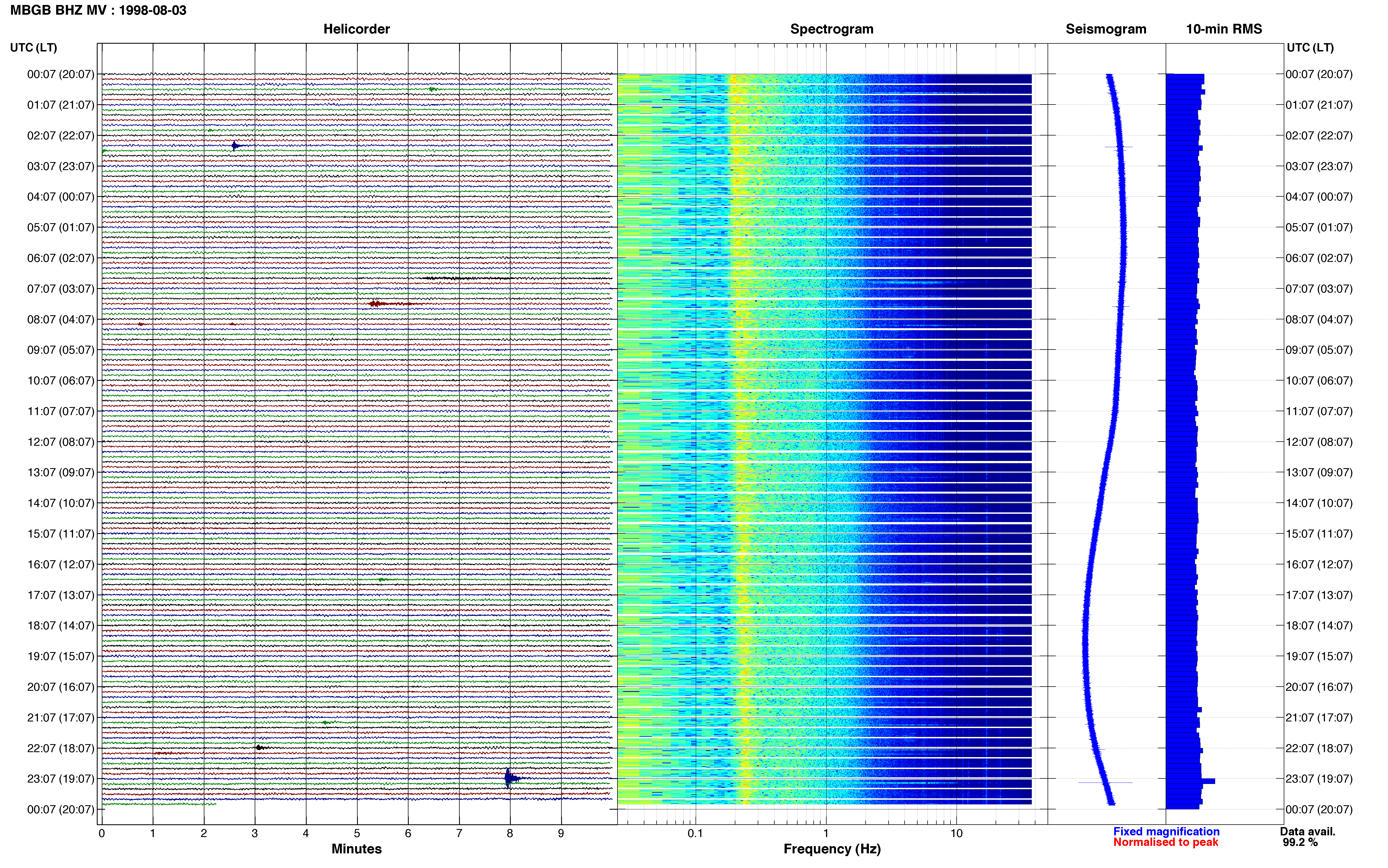
Task: Click the '10' frequency tick label
Action: [x=956, y=833]
